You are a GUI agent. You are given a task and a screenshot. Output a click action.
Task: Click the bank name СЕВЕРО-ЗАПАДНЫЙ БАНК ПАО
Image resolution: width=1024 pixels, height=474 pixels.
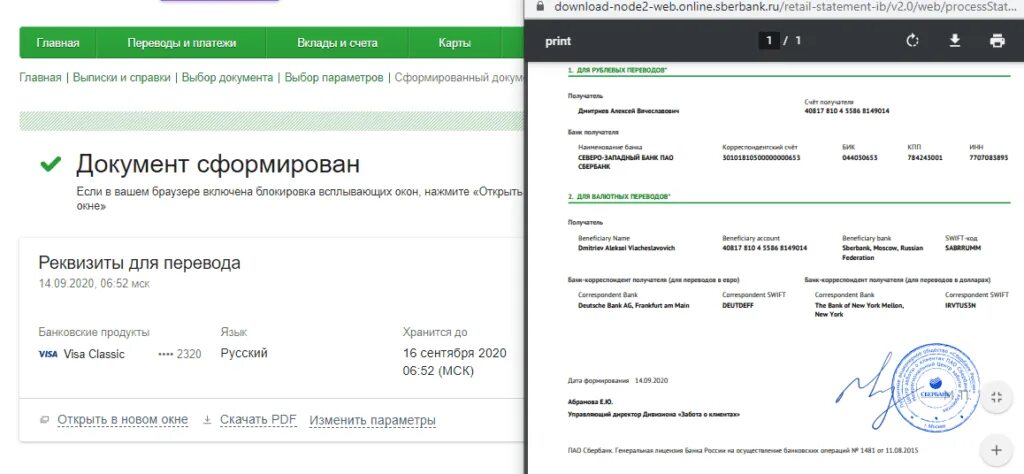click(x=626, y=162)
